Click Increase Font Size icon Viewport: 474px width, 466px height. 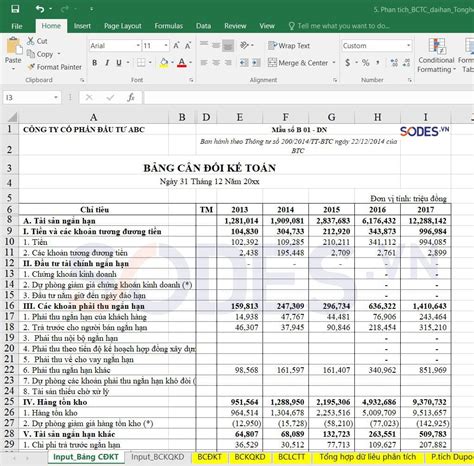point(176,46)
